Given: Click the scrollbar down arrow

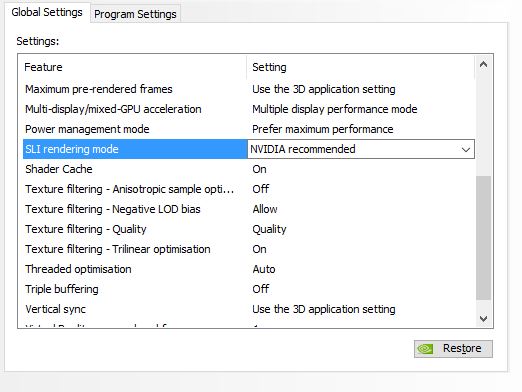Looking at the screenshot, I should 483,319.
